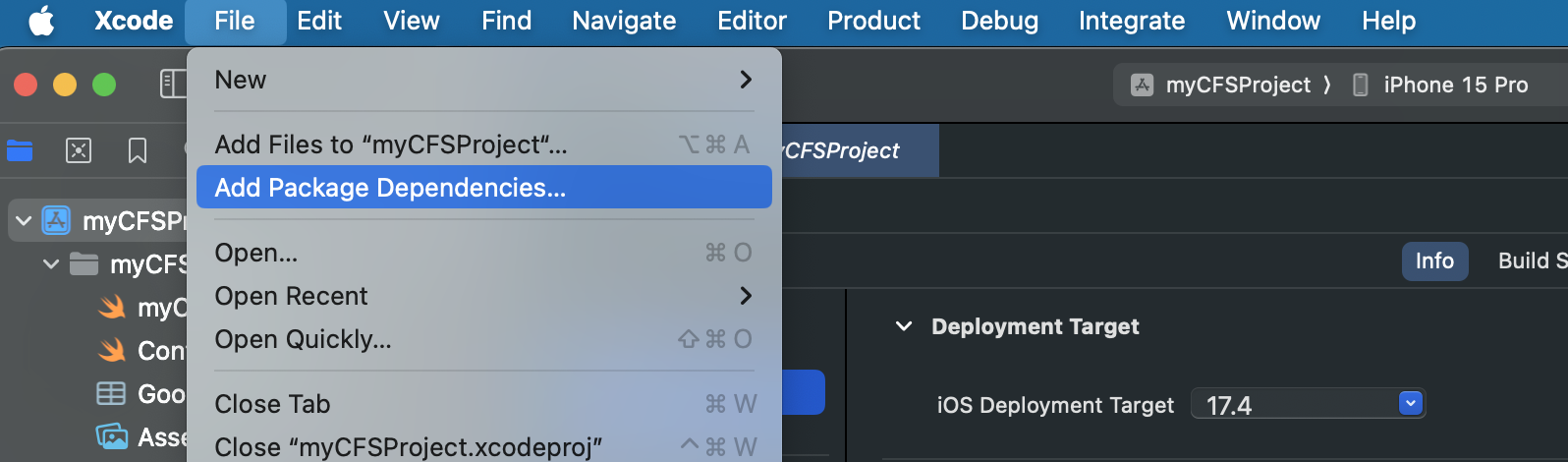Select Close Tab menu item
This screenshot has width=1568, height=462.
click(272, 404)
